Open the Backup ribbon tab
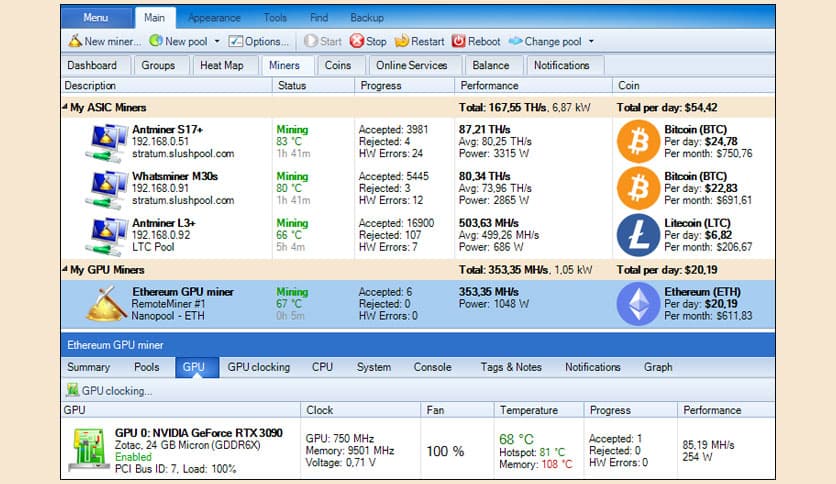The image size is (836, 484). click(367, 18)
